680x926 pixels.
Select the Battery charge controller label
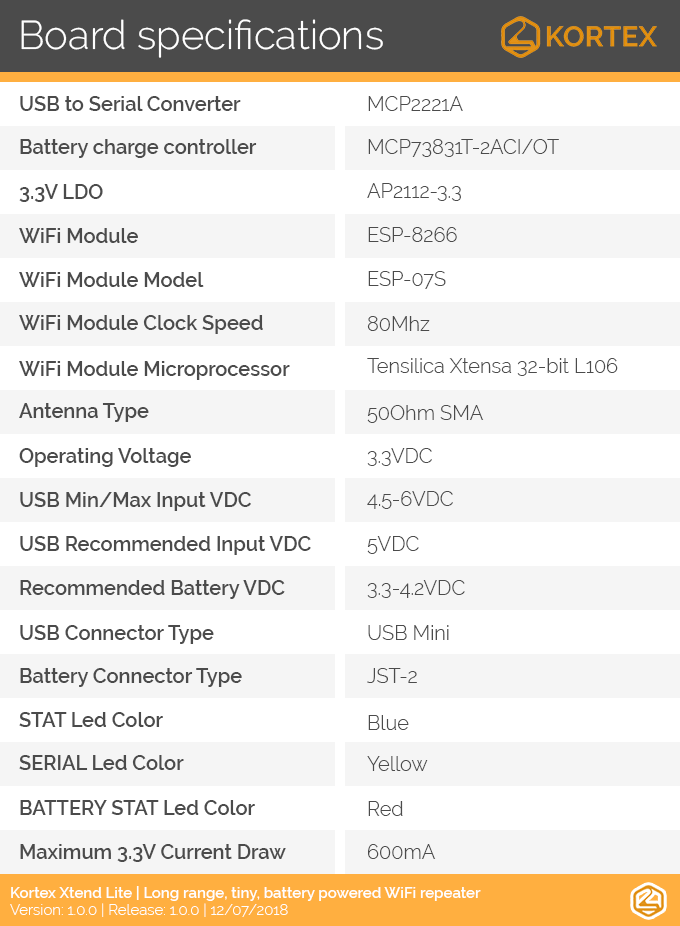click(x=138, y=147)
